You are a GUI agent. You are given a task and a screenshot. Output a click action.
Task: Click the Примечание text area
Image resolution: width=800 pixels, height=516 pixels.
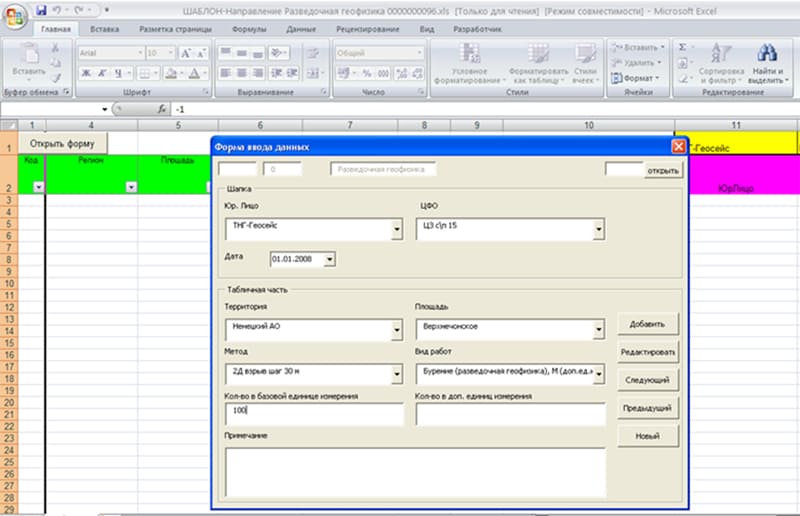click(415, 472)
